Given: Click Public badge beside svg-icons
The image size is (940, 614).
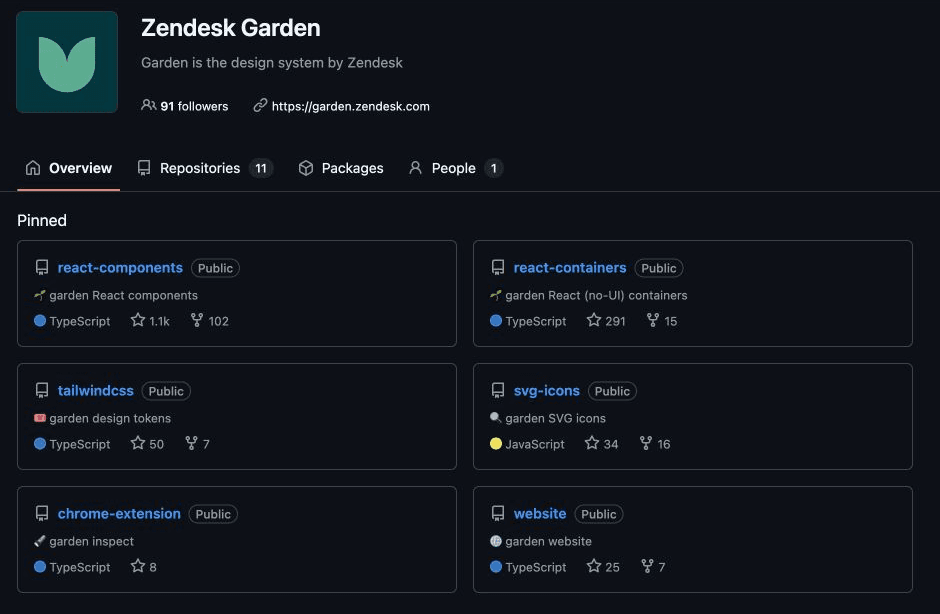Looking at the screenshot, I should (x=612, y=391).
